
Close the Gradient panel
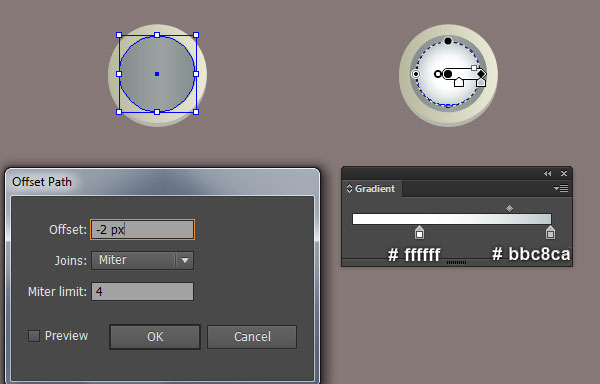point(564,174)
